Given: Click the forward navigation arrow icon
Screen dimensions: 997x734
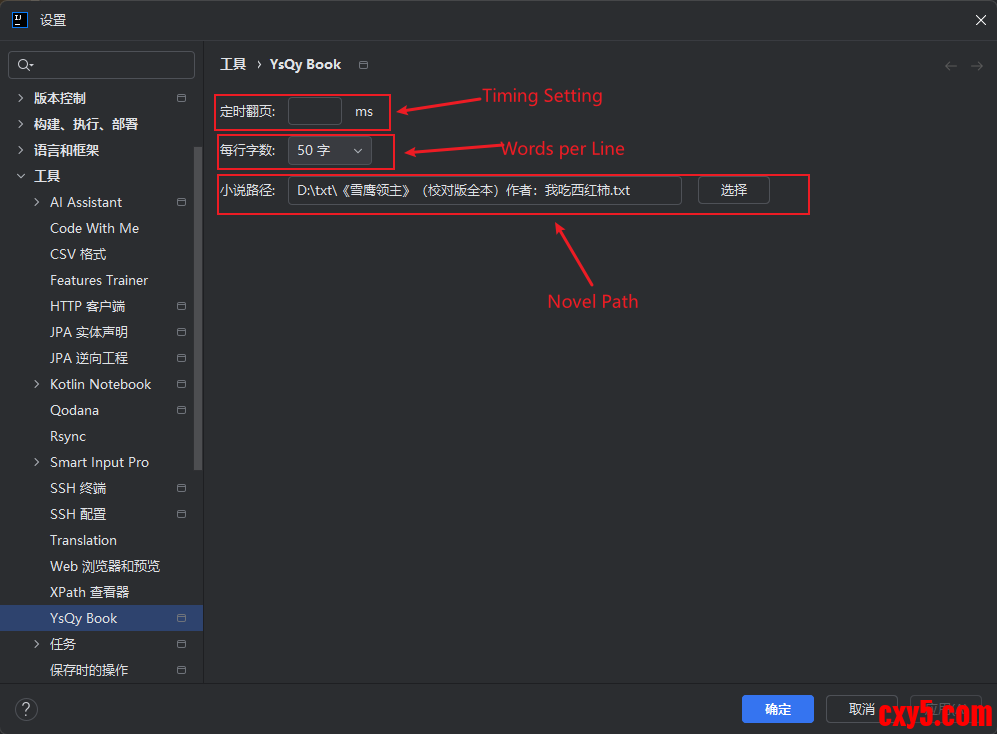Looking at the screenshot, I should (x=977, y=66).
